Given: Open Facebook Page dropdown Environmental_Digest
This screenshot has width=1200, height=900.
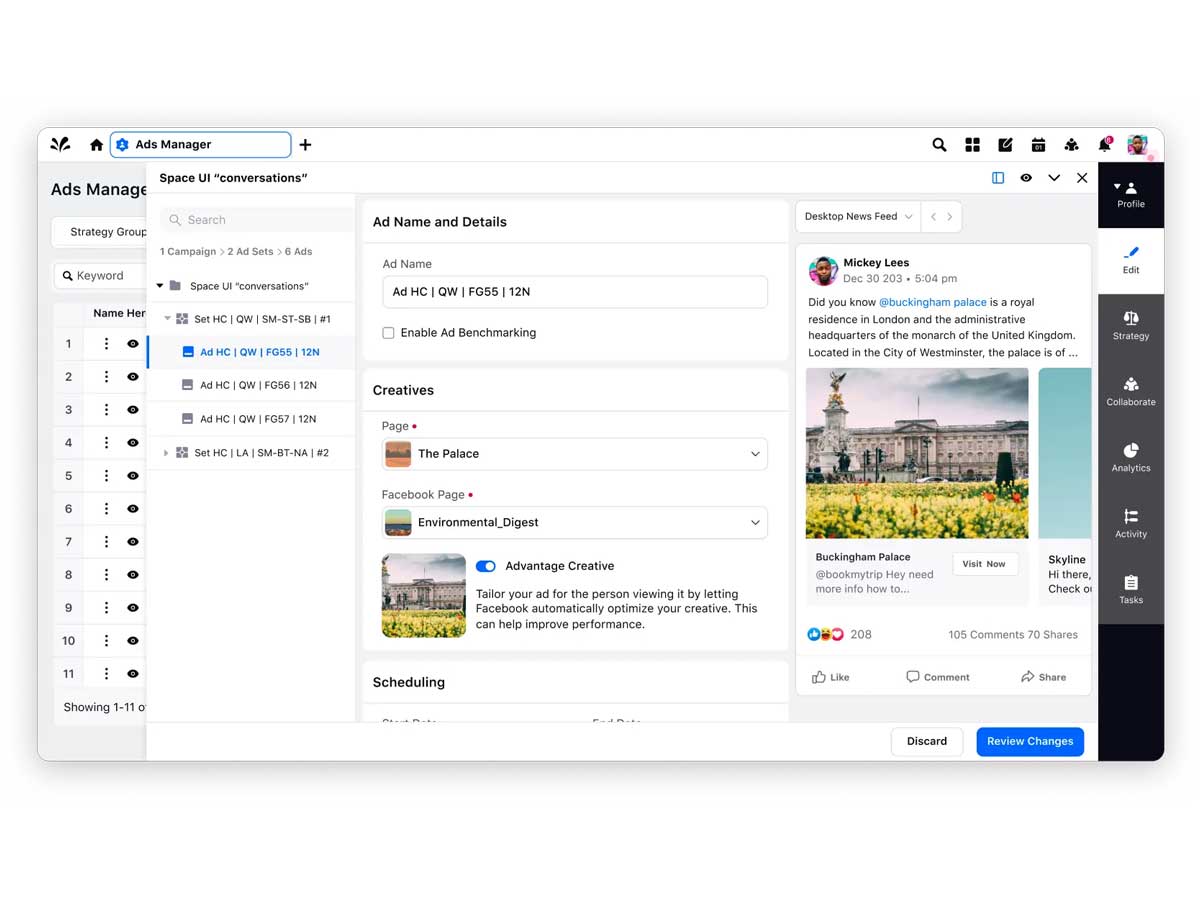Looking at the screenshot, I should coord(575,522).
